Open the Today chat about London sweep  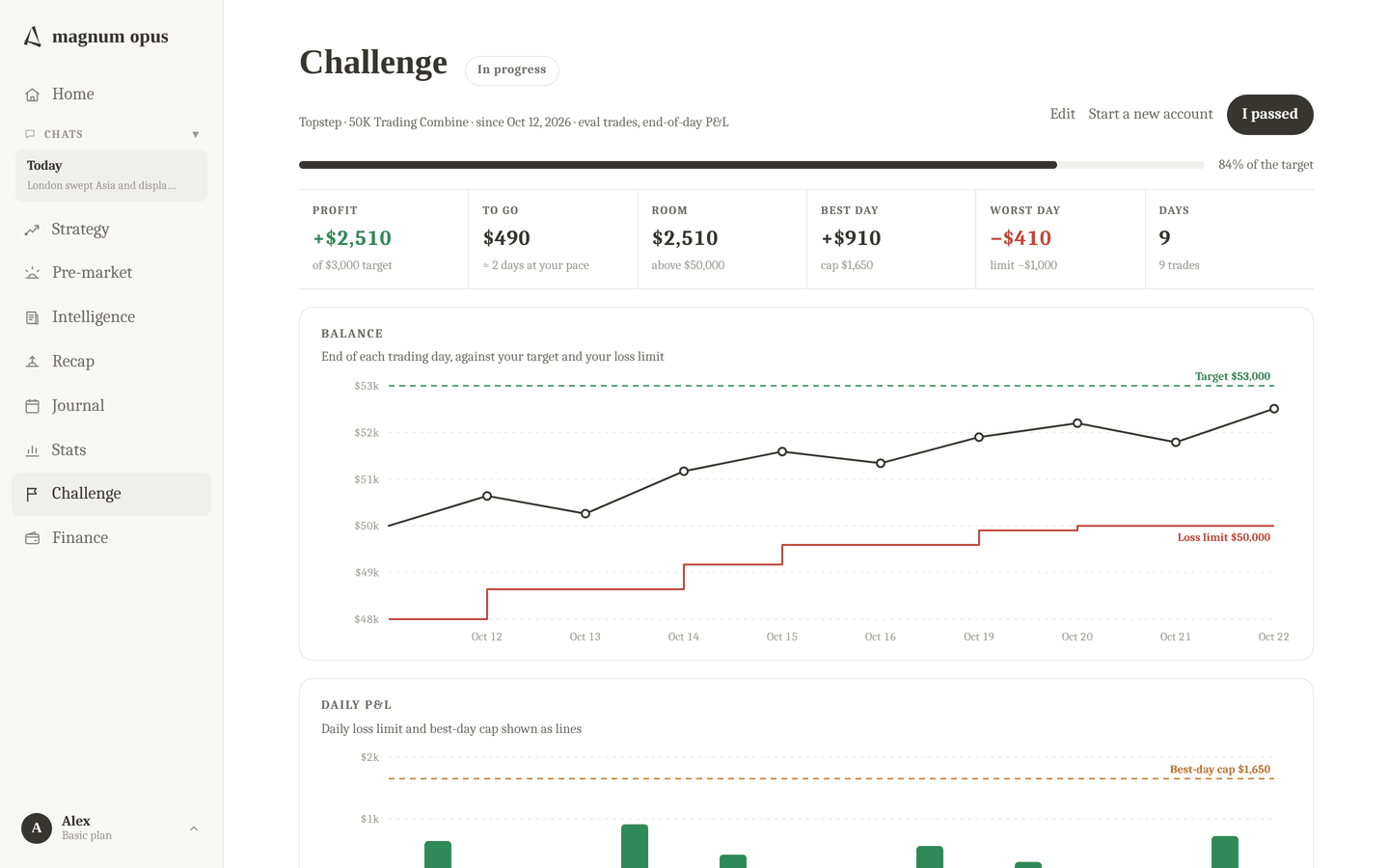point(111,176)
